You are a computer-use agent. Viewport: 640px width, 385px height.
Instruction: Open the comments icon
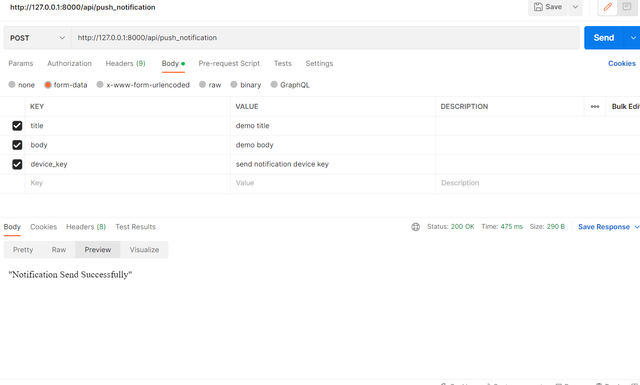pos(627,7)
